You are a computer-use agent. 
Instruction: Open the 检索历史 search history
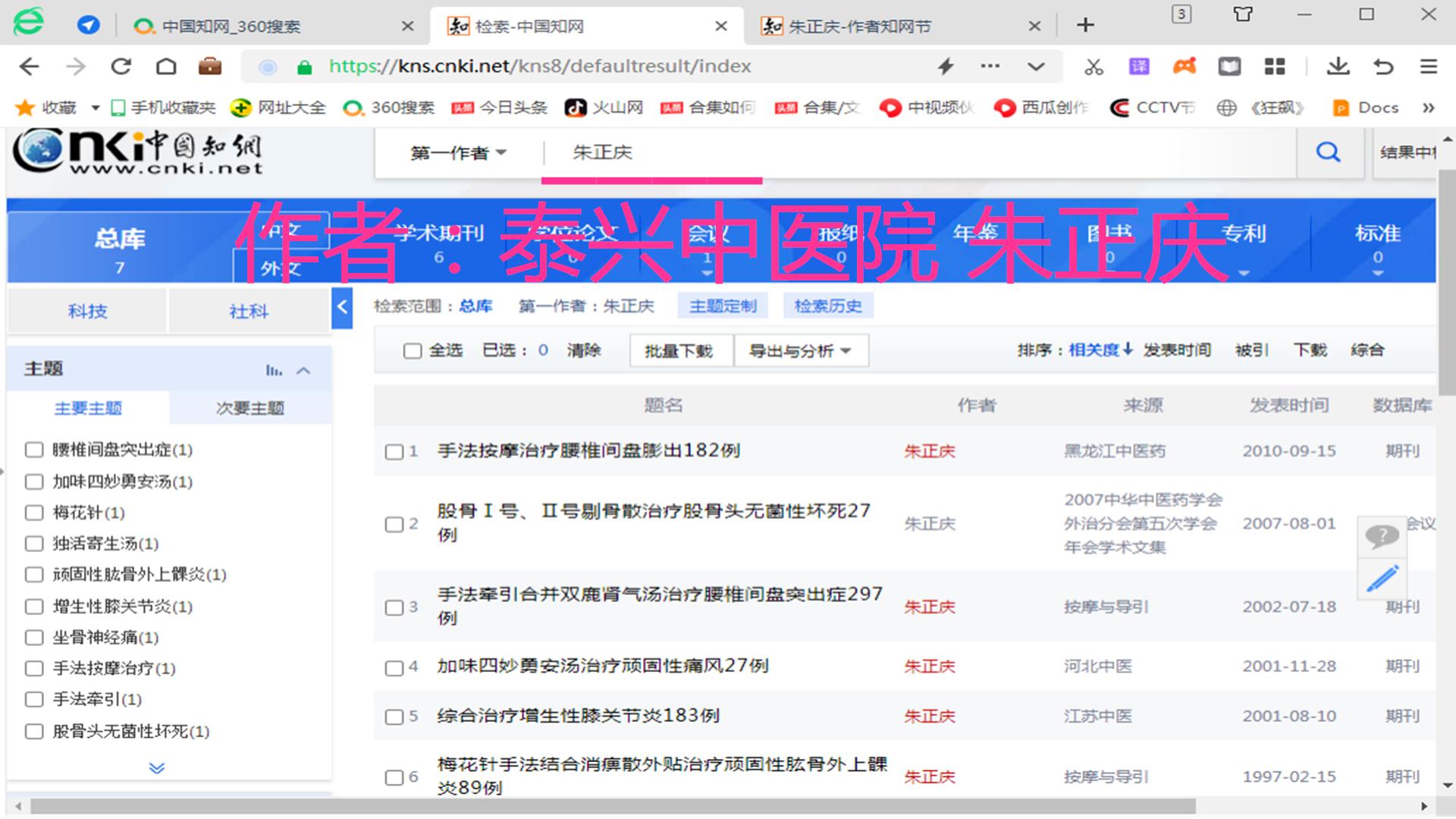827,306
